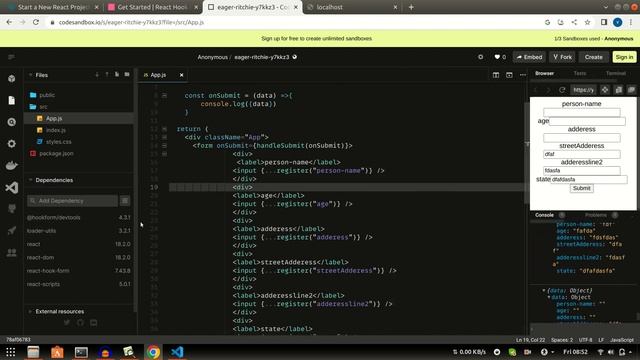The width and height of the screenshot is (640, 360).
Task: Click the Embed button
Action: point(529,57)
